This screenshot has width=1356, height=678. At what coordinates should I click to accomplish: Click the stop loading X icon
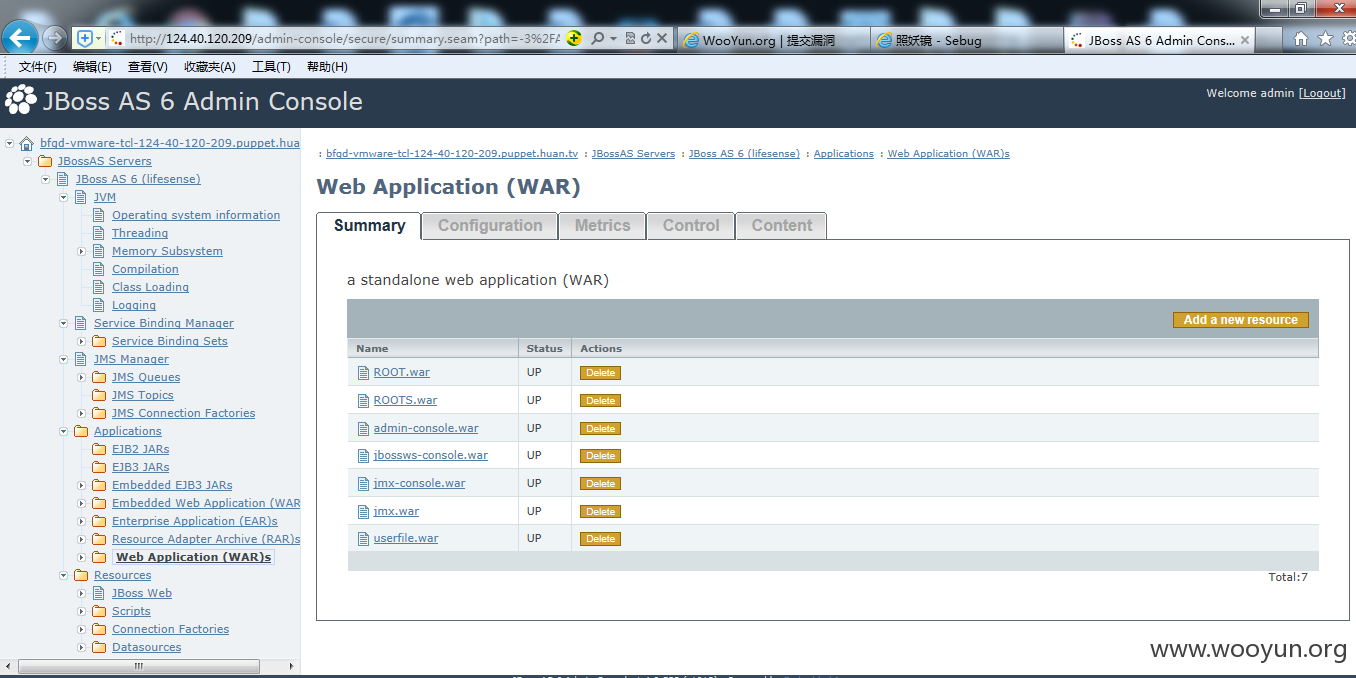(x=662, y=38)
